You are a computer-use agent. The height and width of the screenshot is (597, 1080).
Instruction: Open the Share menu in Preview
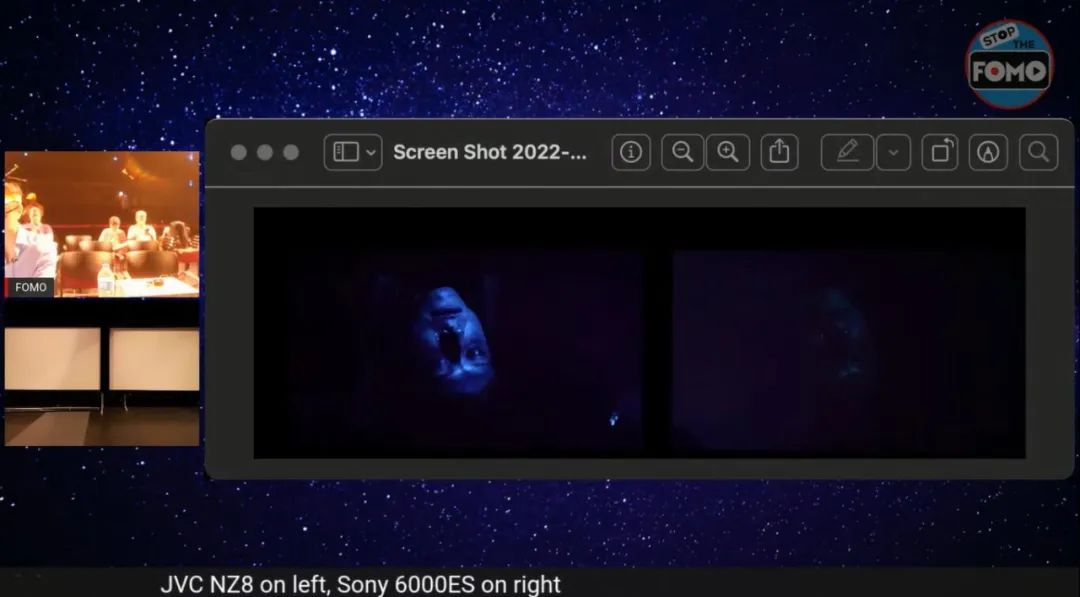[780, 152]
